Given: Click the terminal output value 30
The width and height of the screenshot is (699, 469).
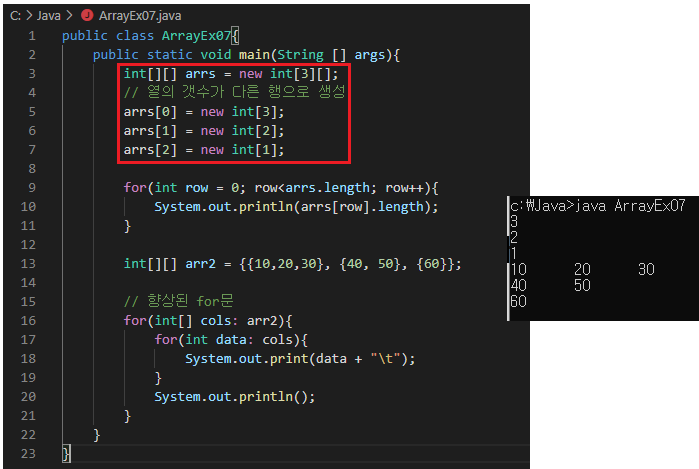Looking at the screenshot, I should pos(646,269).
